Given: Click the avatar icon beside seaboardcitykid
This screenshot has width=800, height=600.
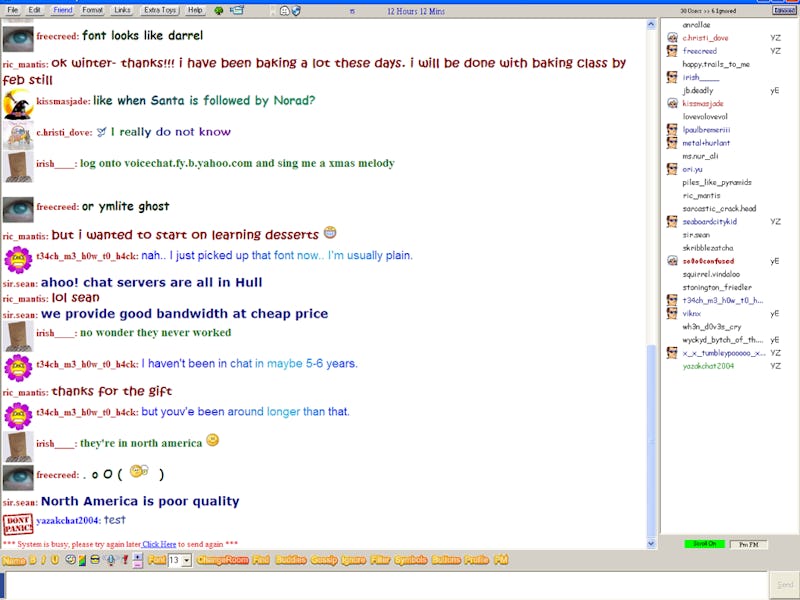Looking at the screenshot, I should tap(673, 221).
